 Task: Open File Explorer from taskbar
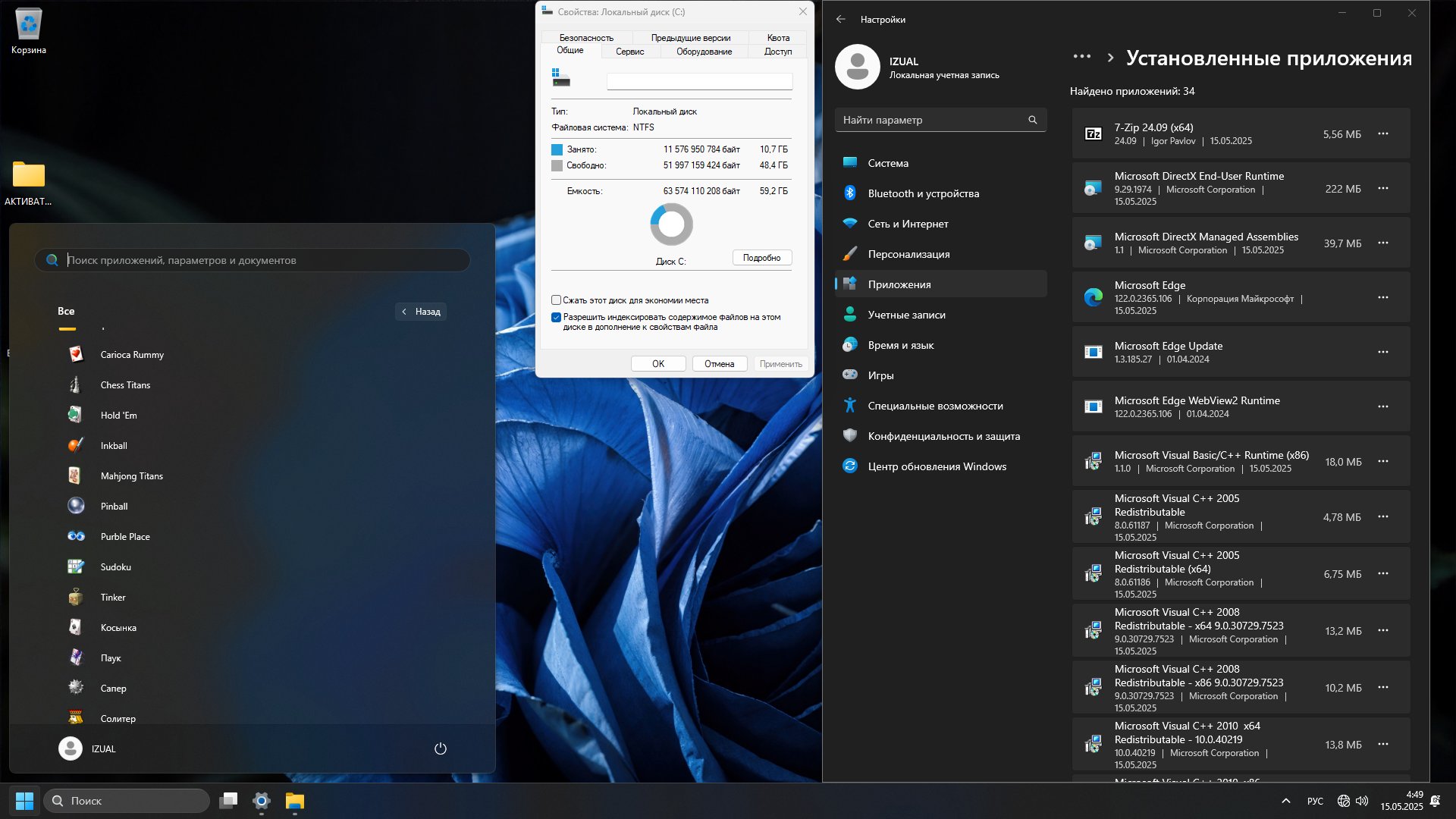295,801
